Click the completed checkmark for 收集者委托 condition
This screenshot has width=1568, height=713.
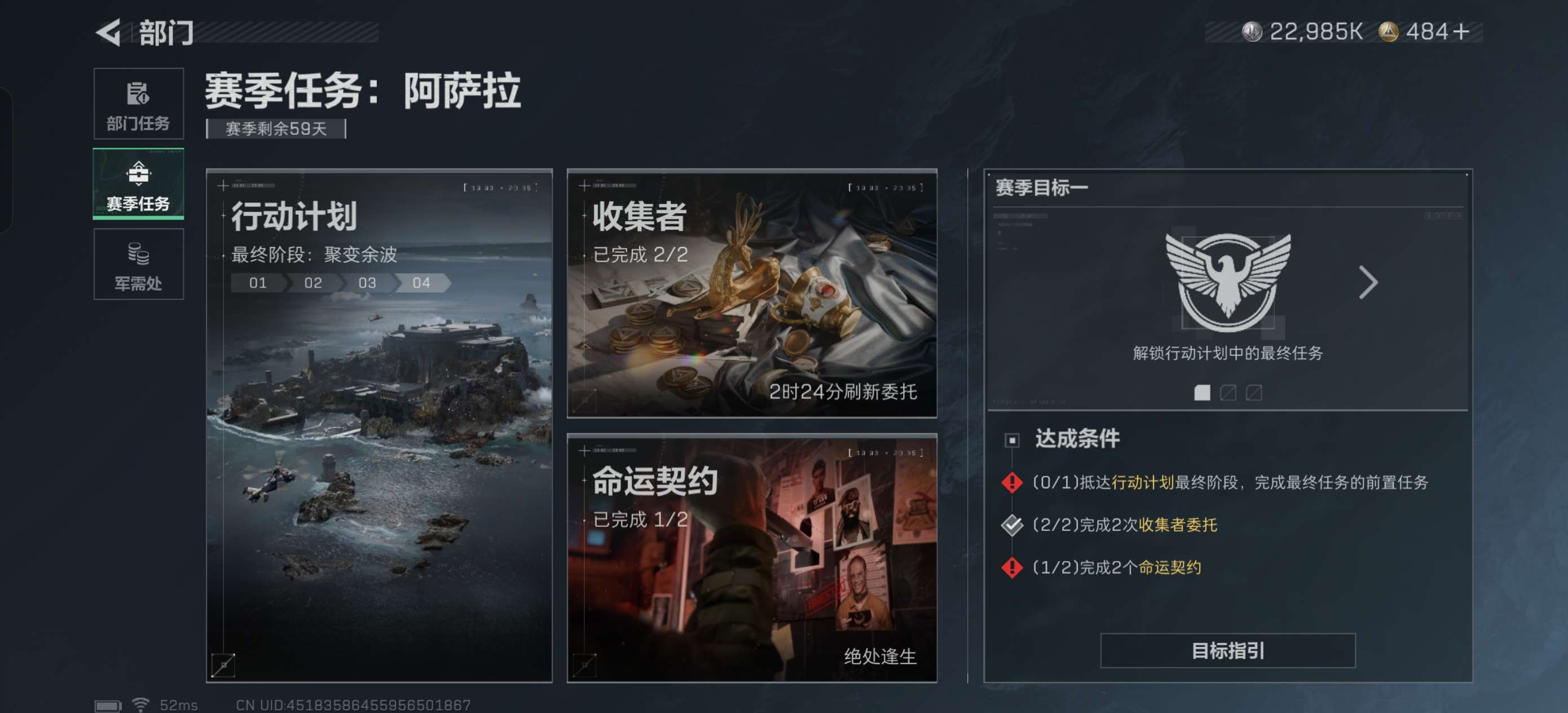1012,525
